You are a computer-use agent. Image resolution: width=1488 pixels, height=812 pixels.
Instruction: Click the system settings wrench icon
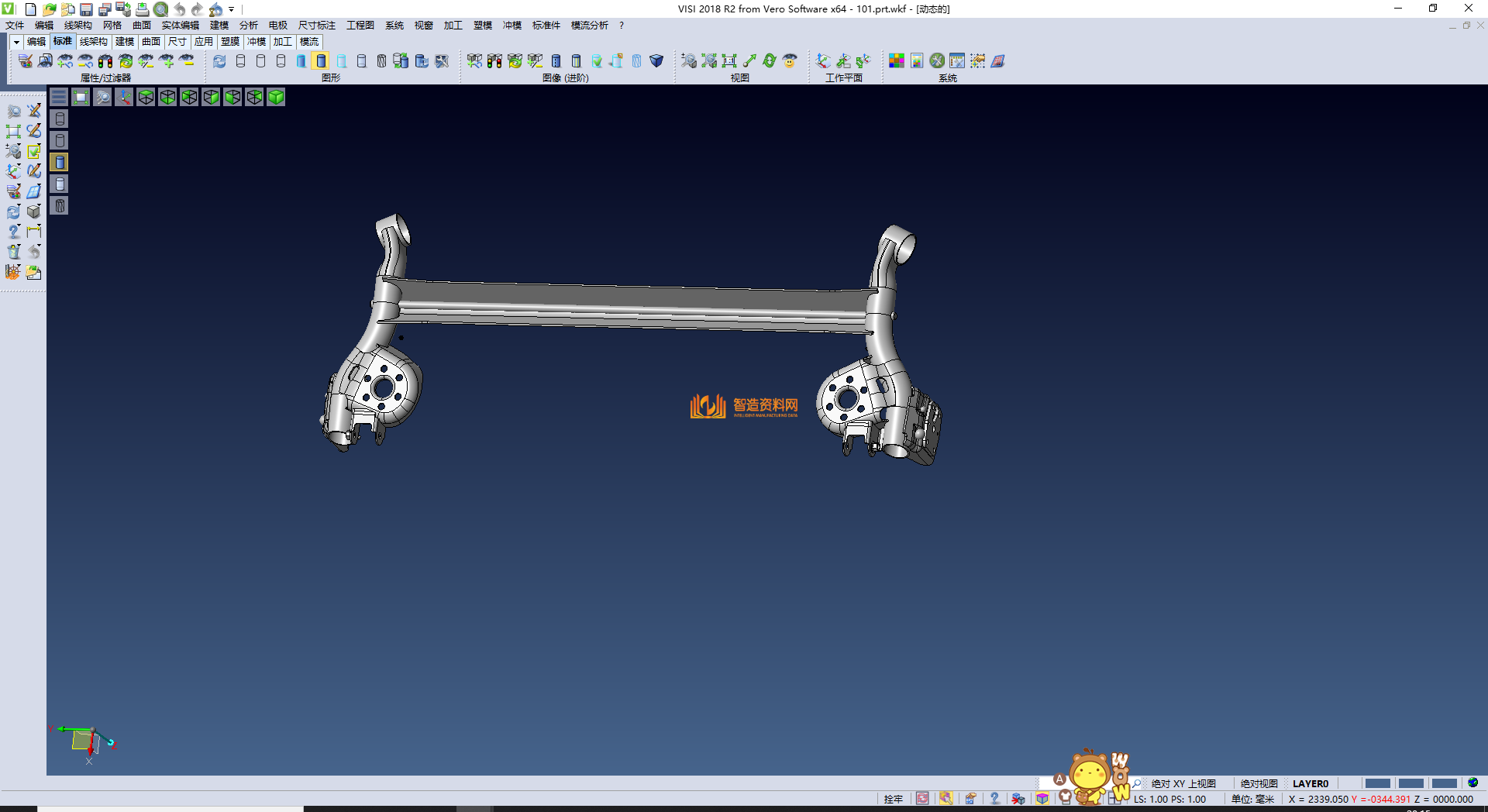pyautogui.click(x=937, y=61)
